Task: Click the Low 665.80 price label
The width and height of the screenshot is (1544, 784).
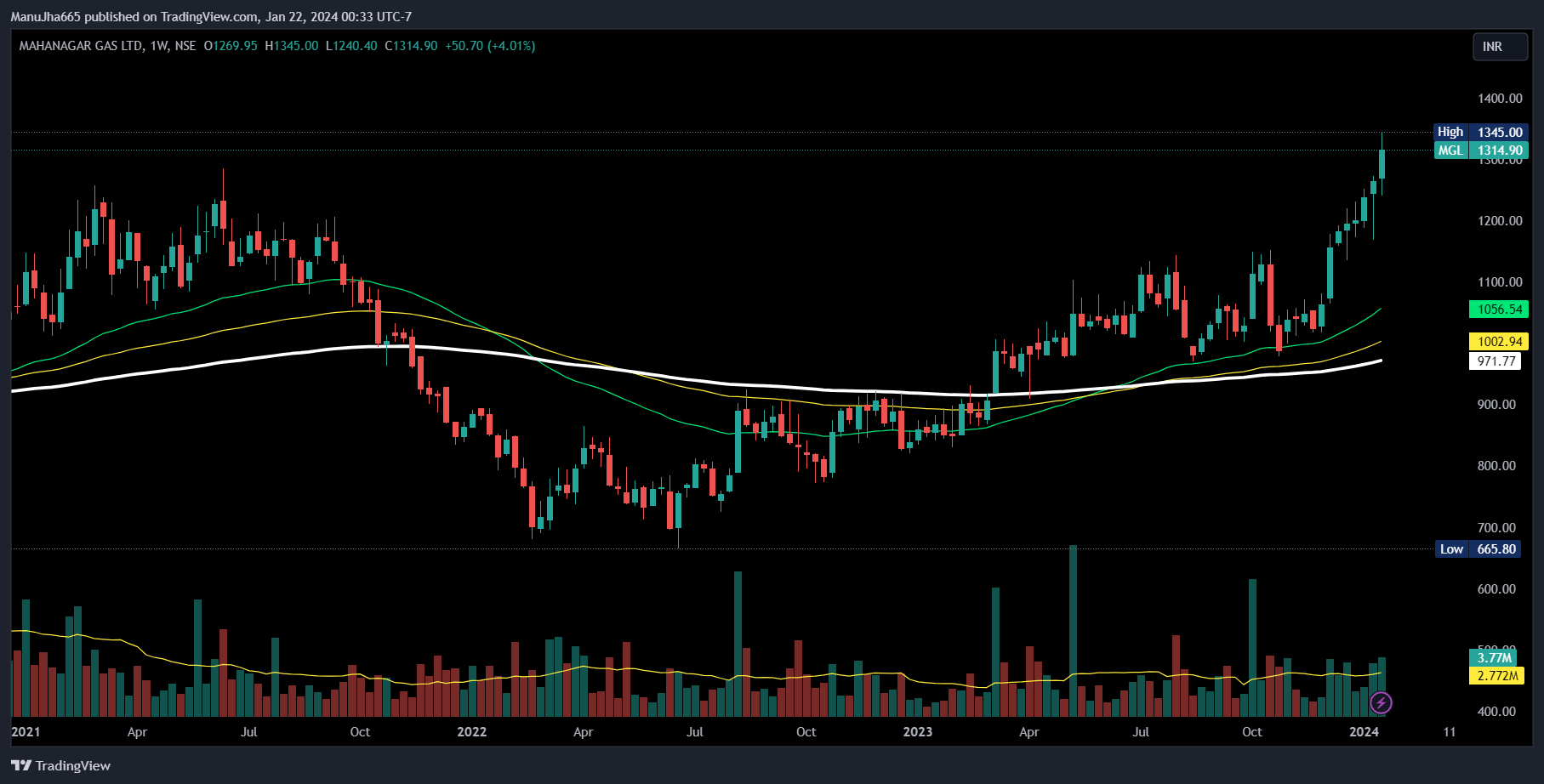Action: (1478, 548)
